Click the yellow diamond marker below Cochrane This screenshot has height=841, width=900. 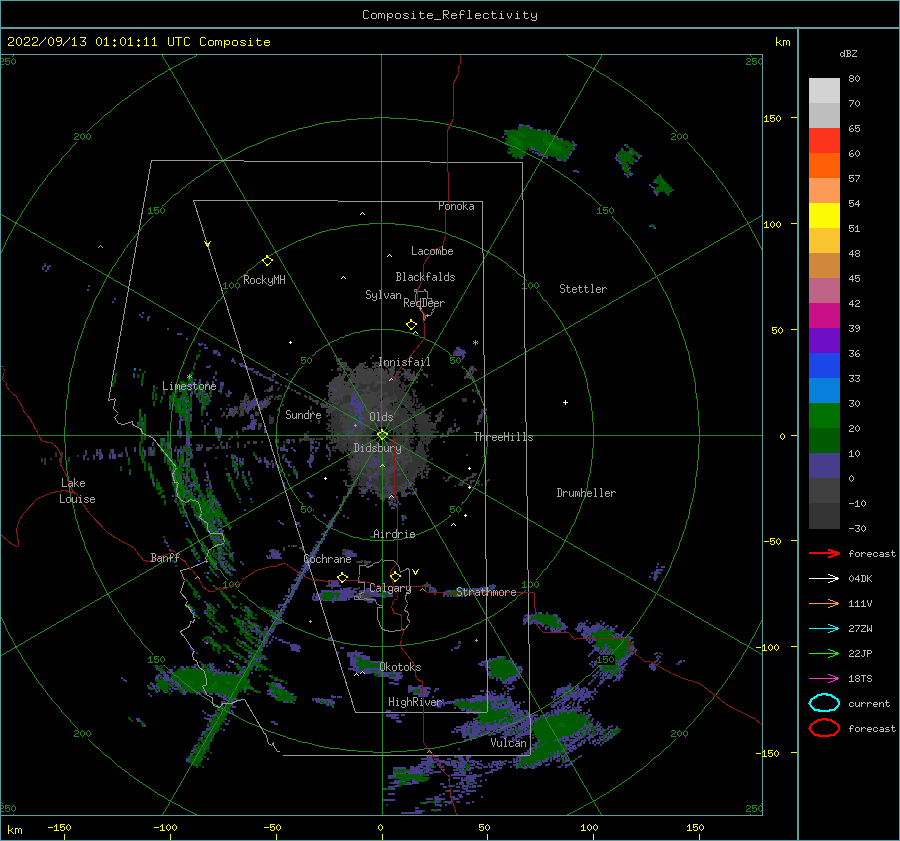(342, 578)
